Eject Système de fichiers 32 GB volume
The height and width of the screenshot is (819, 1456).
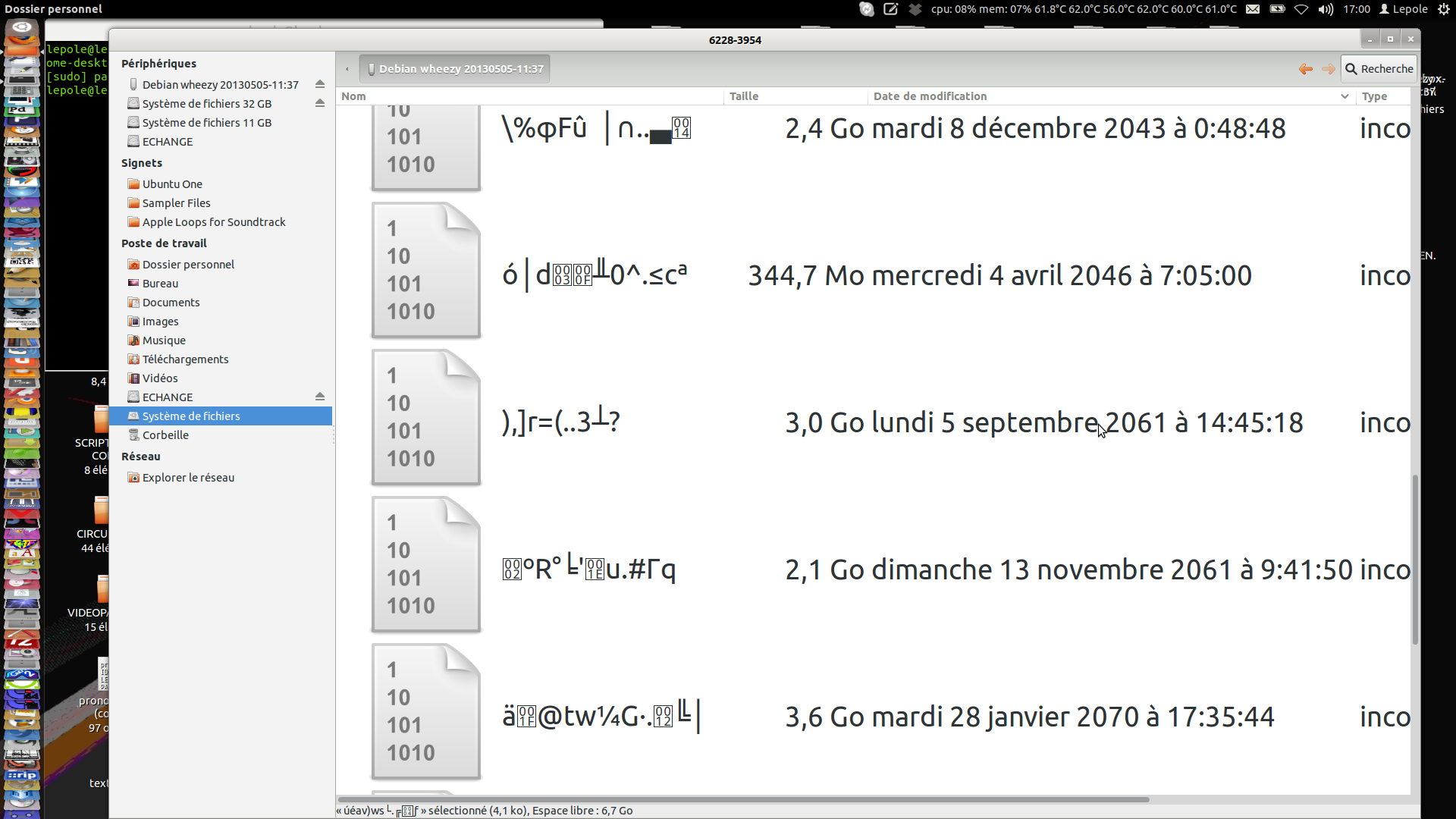(x=320, y=103)
